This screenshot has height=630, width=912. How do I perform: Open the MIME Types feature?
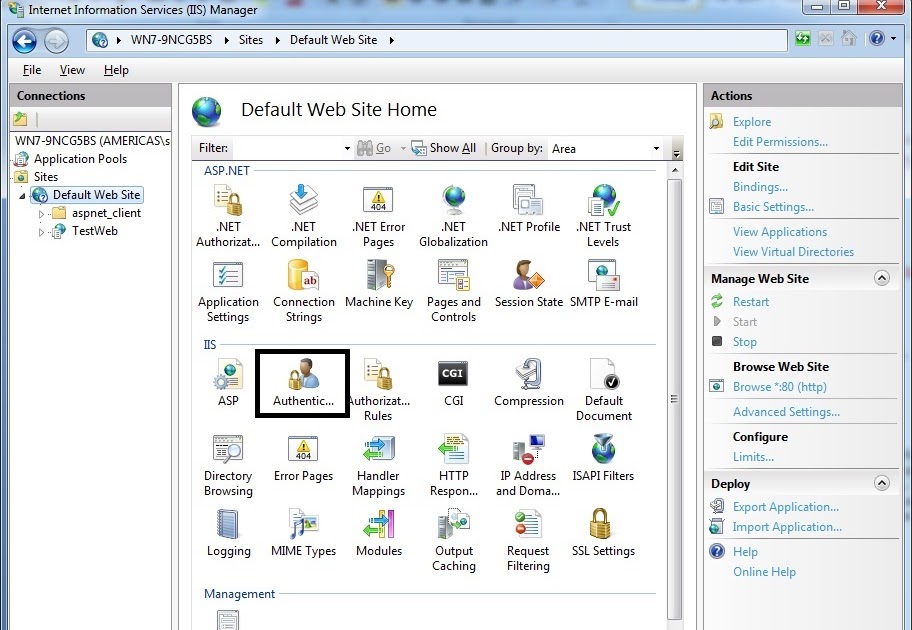click(x=302, y=530)
